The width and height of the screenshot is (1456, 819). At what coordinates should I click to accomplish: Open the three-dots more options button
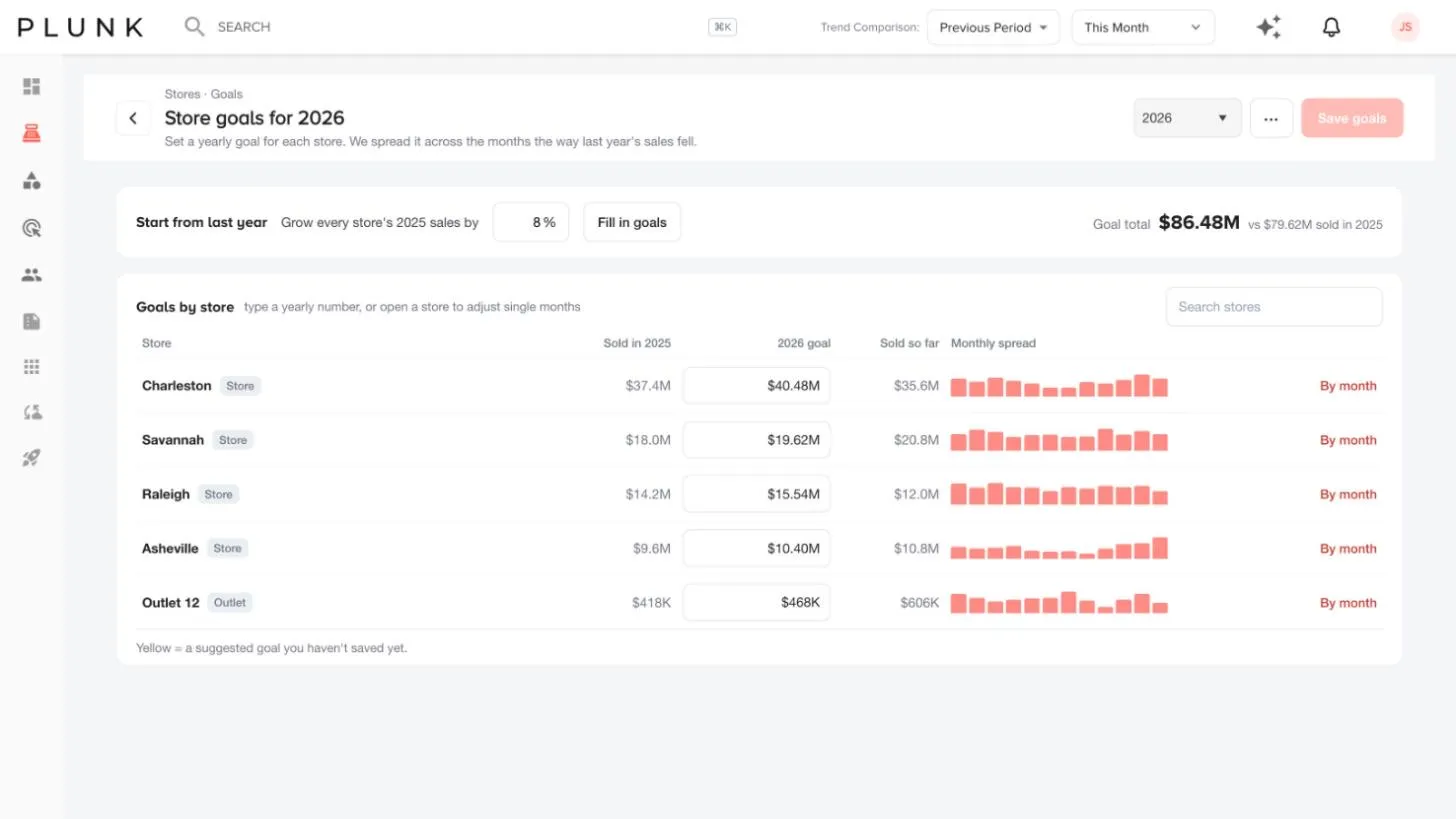(1271, 118)
